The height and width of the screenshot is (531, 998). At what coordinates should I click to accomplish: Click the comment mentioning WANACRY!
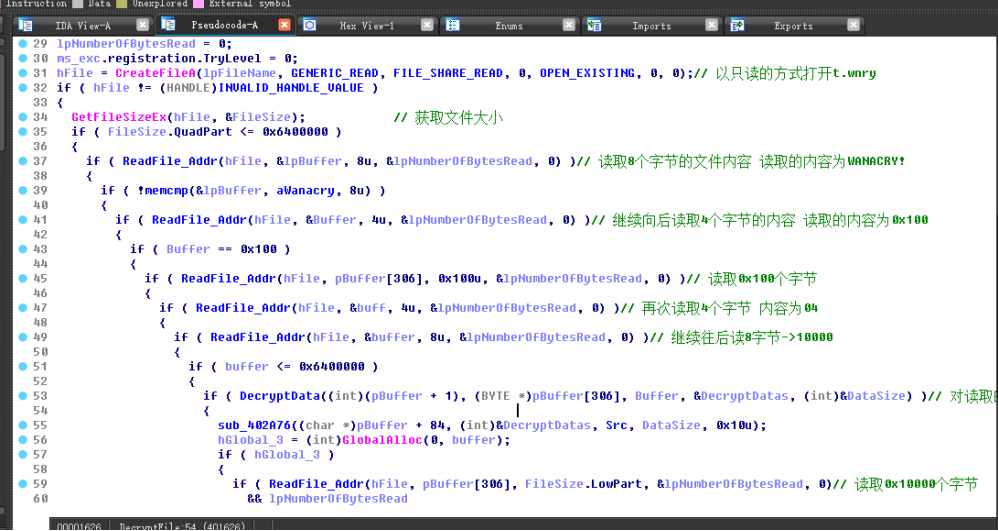pyautogui.click(x=741, y=161)
